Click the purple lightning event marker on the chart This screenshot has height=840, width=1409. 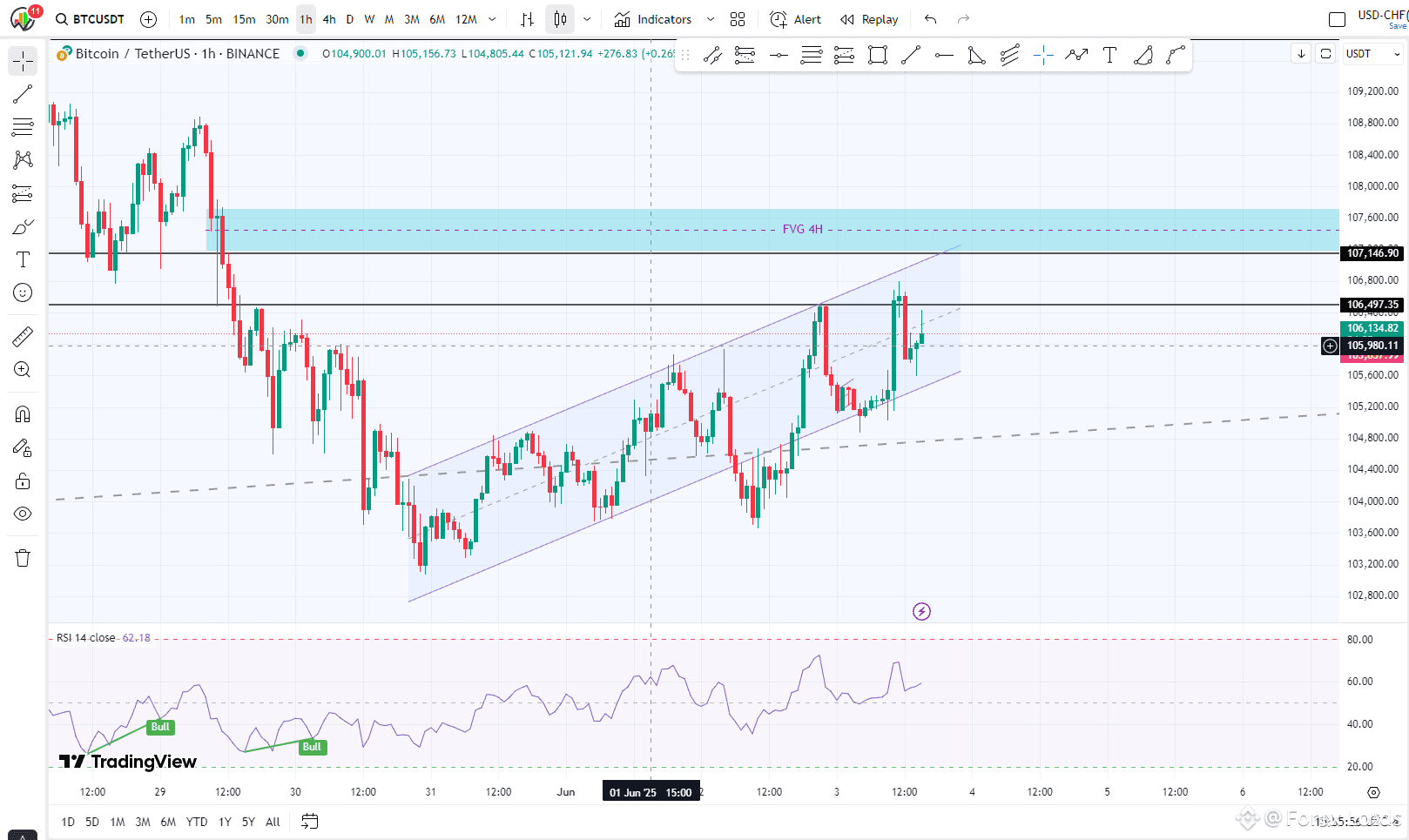point(921,611)
